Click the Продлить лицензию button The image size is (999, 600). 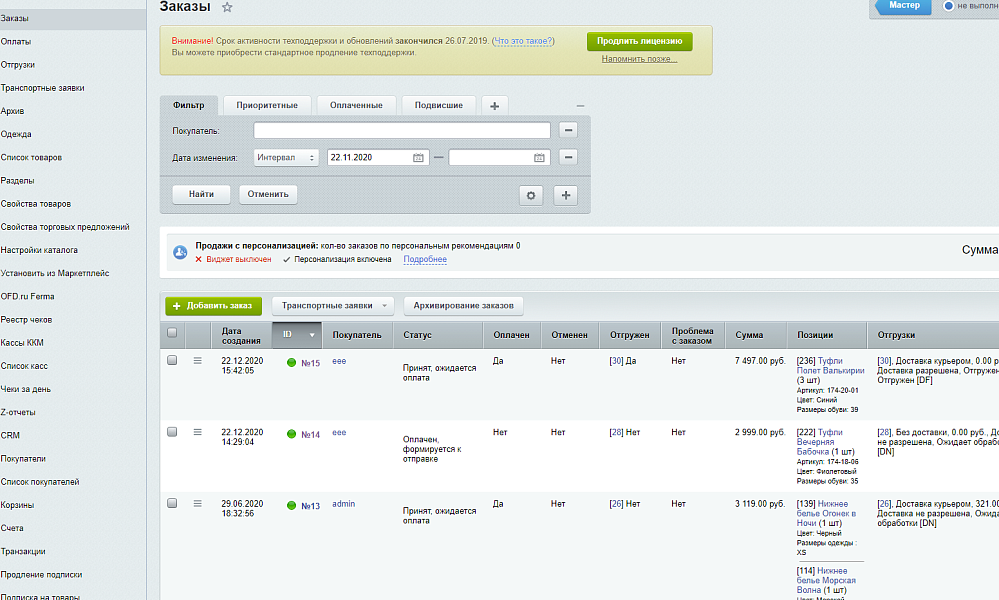tap(639, 41)
